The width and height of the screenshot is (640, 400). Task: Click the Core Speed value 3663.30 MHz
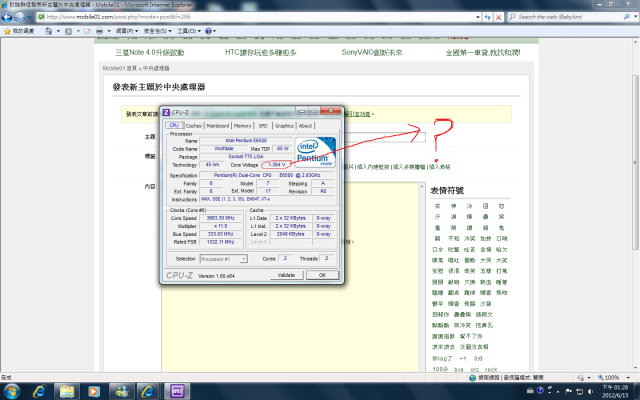(220, 218)
